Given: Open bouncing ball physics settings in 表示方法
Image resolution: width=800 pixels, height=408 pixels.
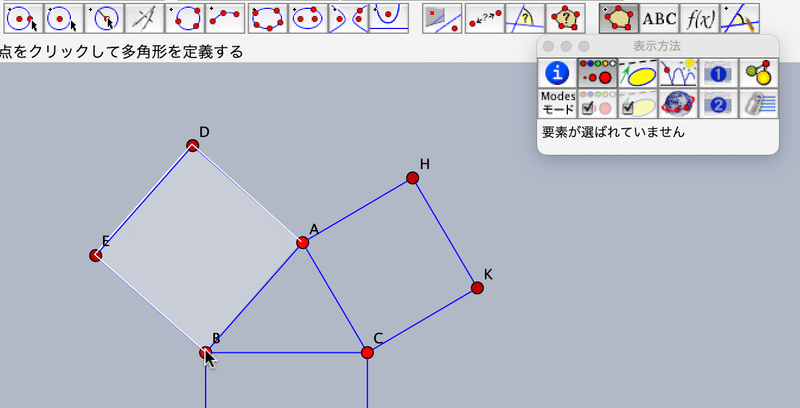Looking at the screenshot, I should pos(678,73).
